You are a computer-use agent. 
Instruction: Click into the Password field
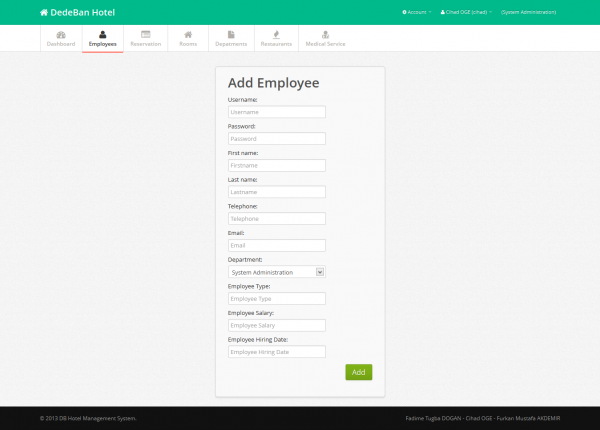tap(277, 138)
